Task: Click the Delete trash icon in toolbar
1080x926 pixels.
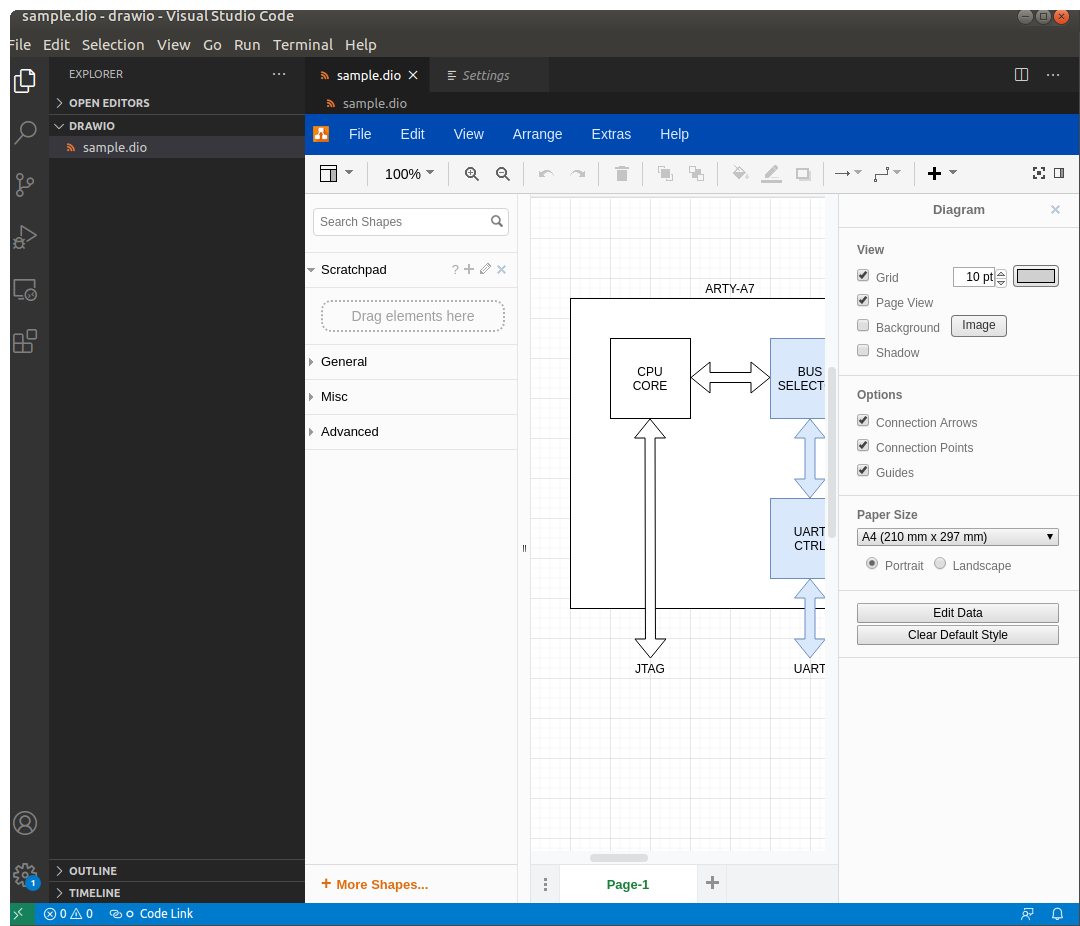Action: pos(621,174)
